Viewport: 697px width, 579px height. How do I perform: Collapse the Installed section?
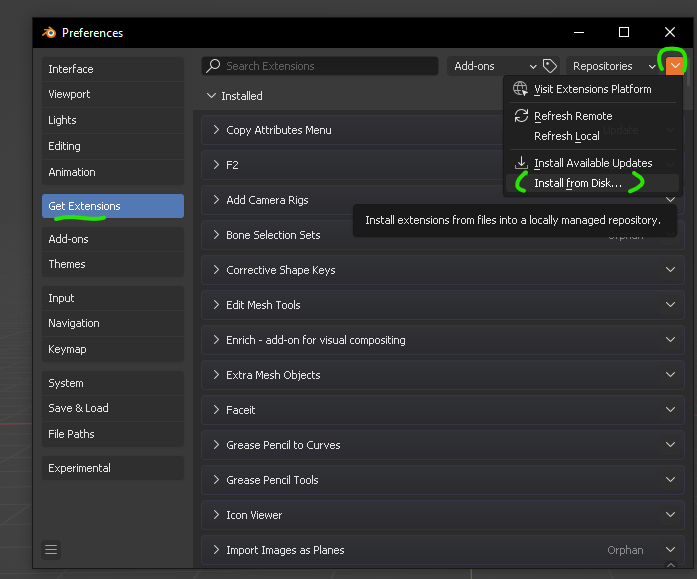(211, 96)
